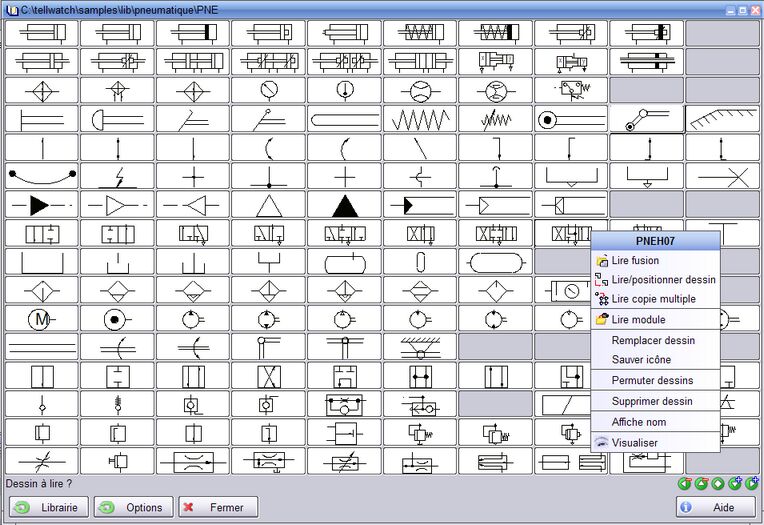This screenshot has width=764, height=525.
Task: Click green right arrow with plus icon
Action: pyautogui.click(x=751, y=484)
